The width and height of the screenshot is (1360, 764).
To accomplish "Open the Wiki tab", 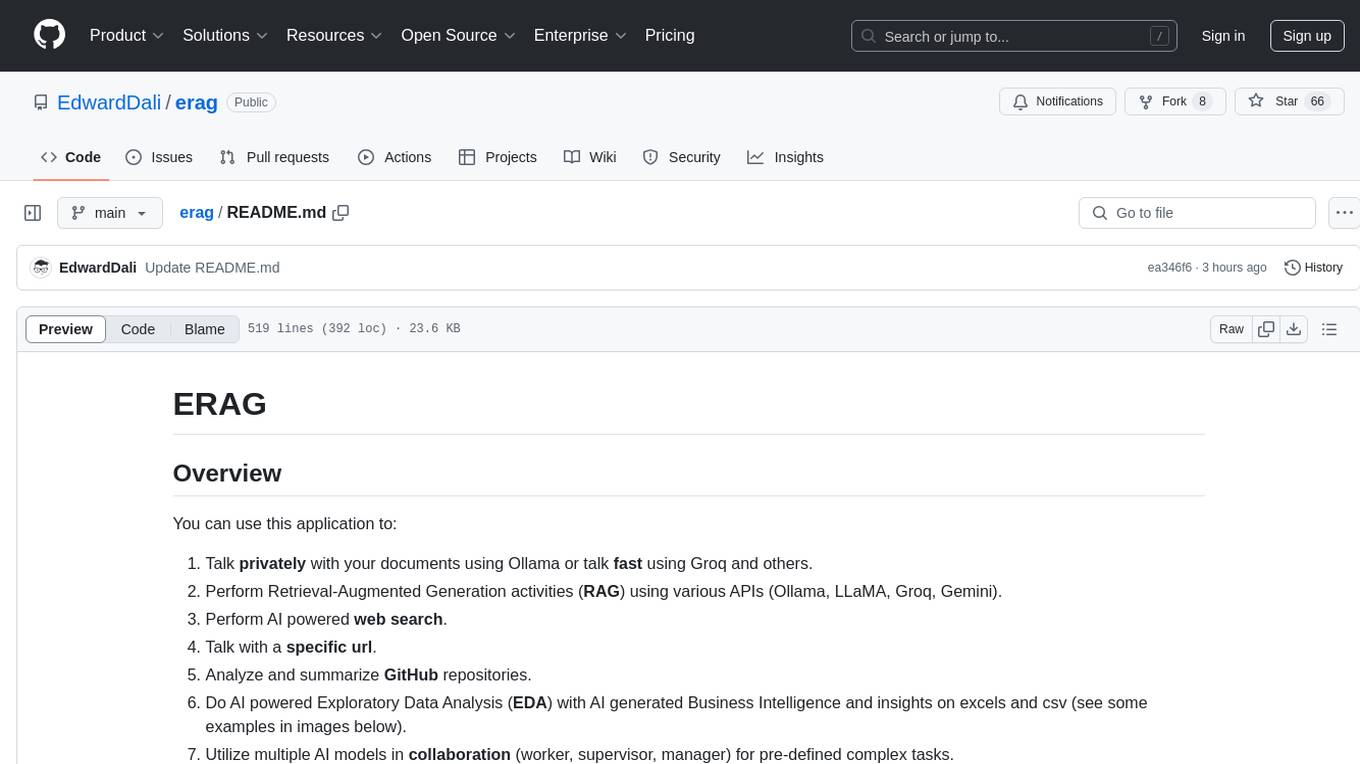I will click(590, 157).
